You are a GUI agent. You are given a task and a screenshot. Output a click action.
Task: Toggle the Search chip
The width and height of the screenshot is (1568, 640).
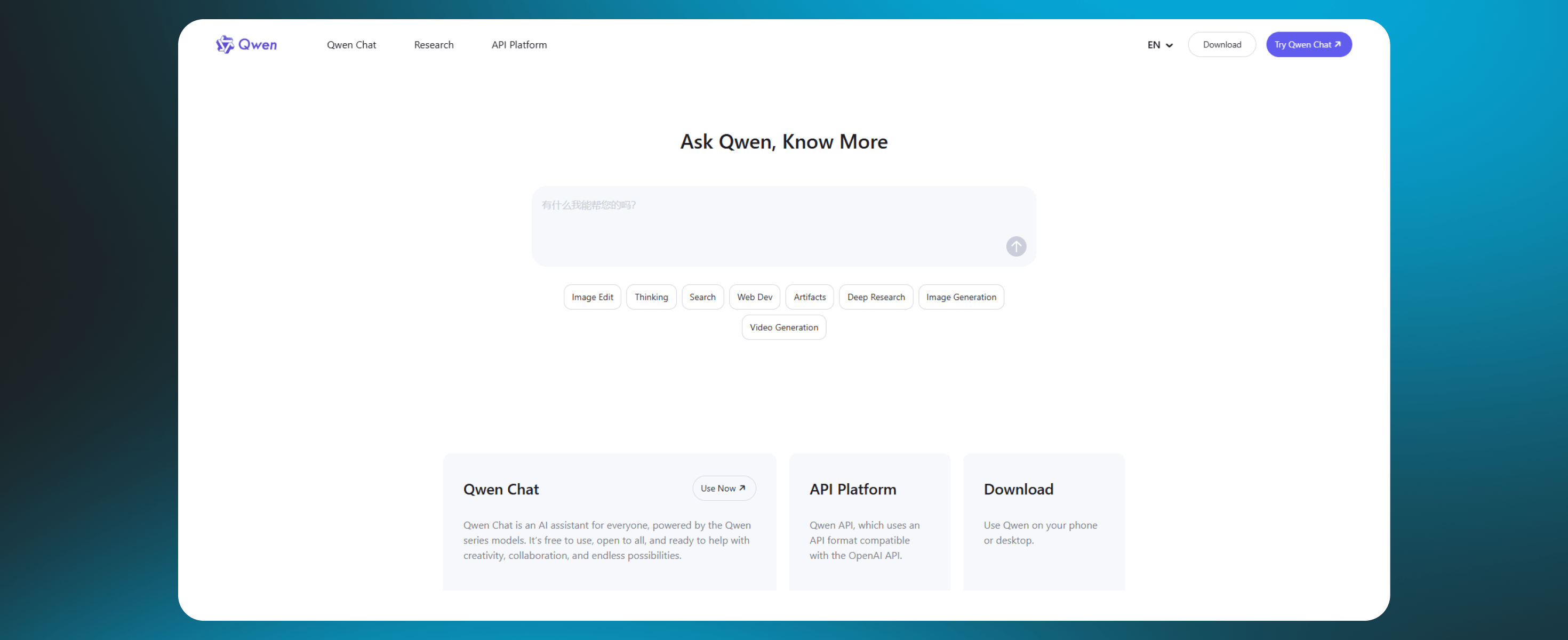point(702,297)
